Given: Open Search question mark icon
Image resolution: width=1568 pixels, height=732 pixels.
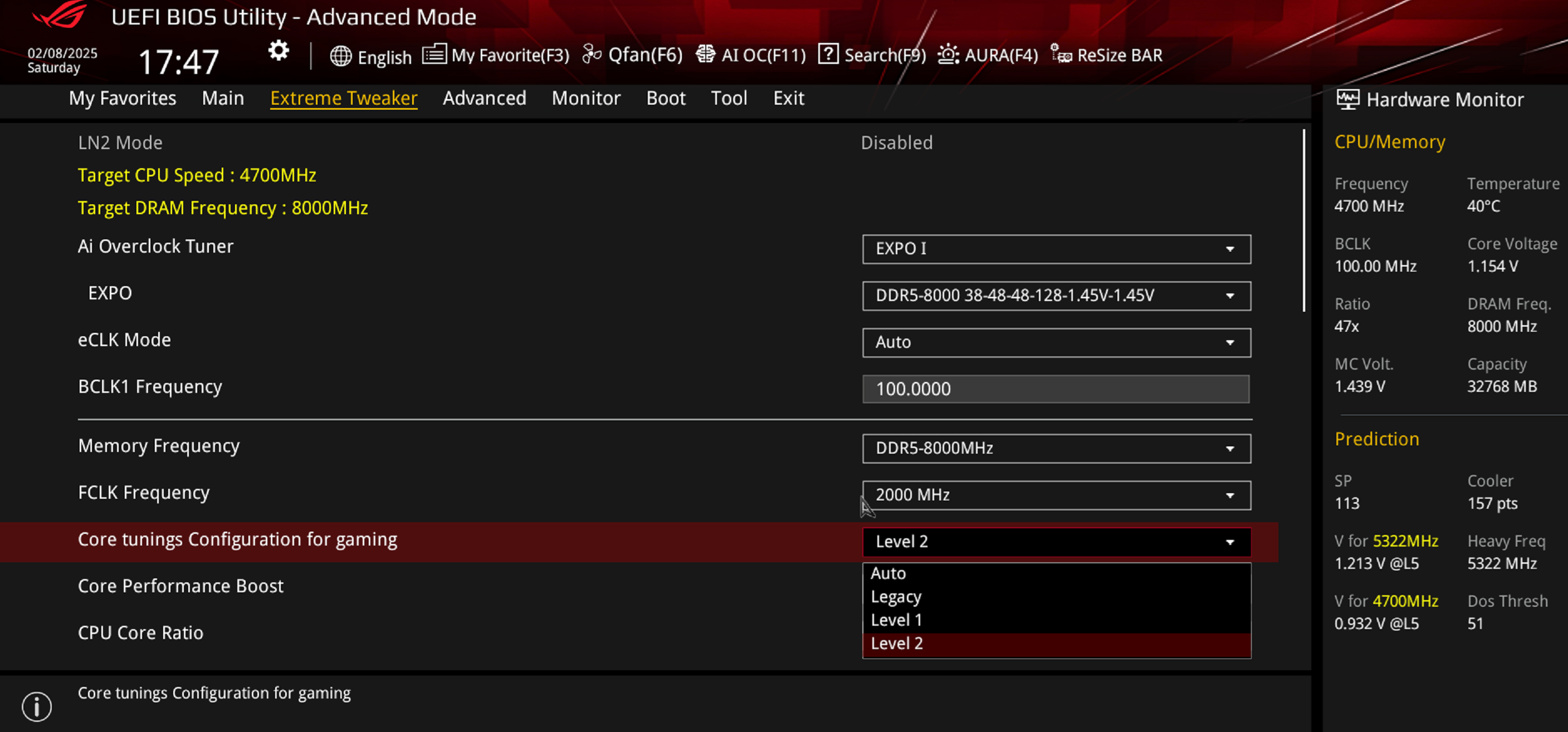Looking at the screenshot, I should (x=827, y=54).
